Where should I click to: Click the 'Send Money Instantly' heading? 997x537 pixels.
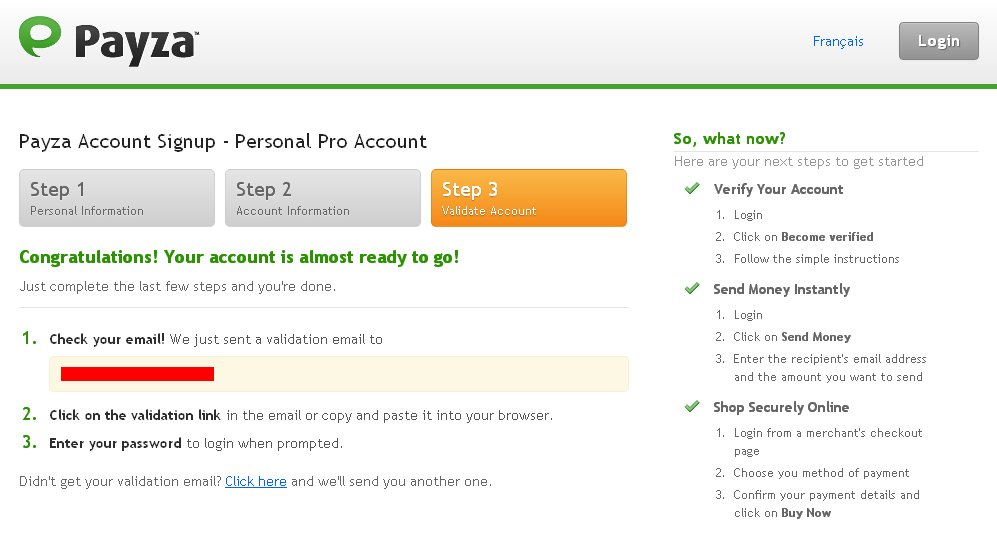pyautogui.click(x=781, y=289)
